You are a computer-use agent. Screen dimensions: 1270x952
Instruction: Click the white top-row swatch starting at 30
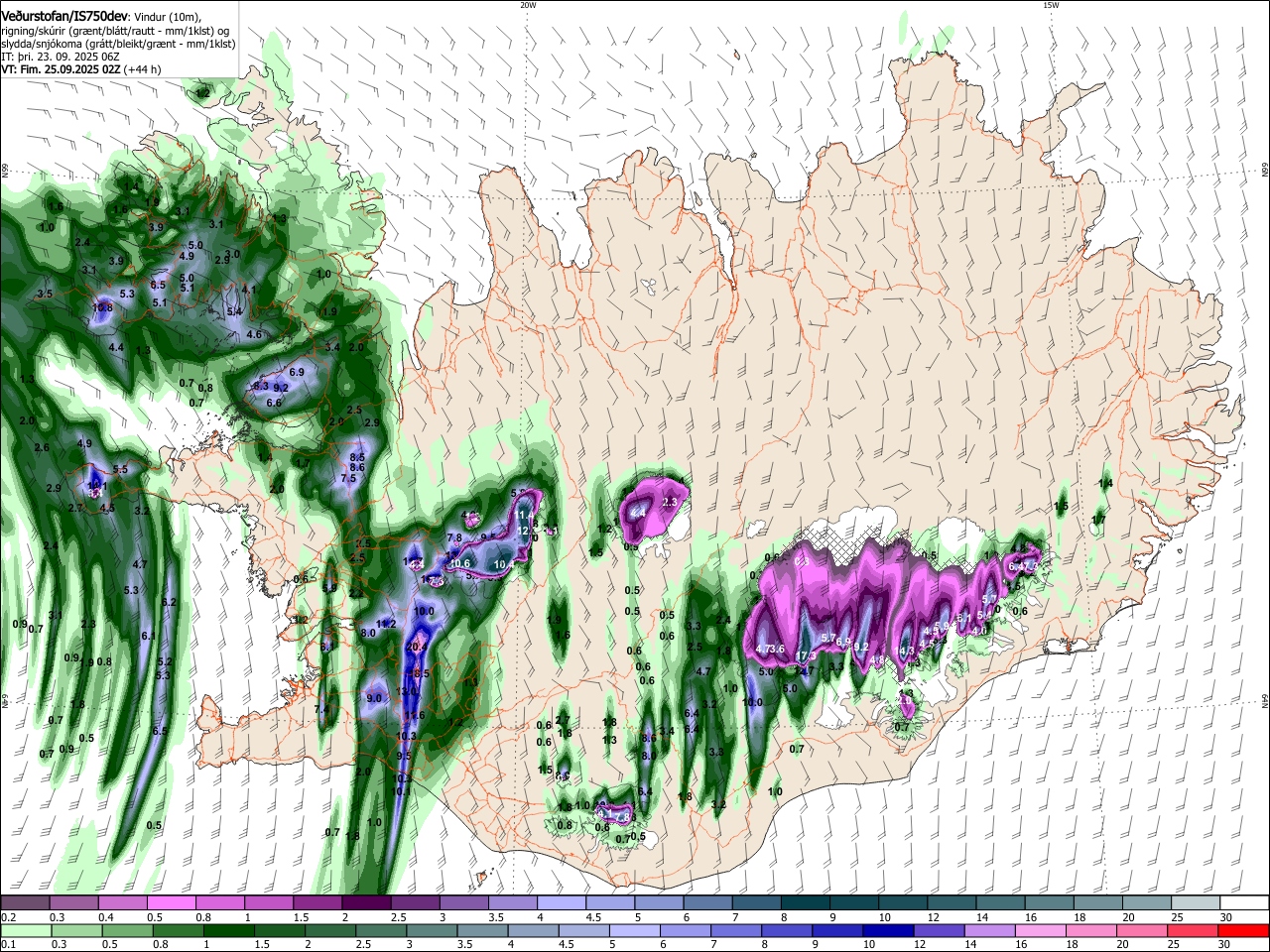pos(1244,902)
